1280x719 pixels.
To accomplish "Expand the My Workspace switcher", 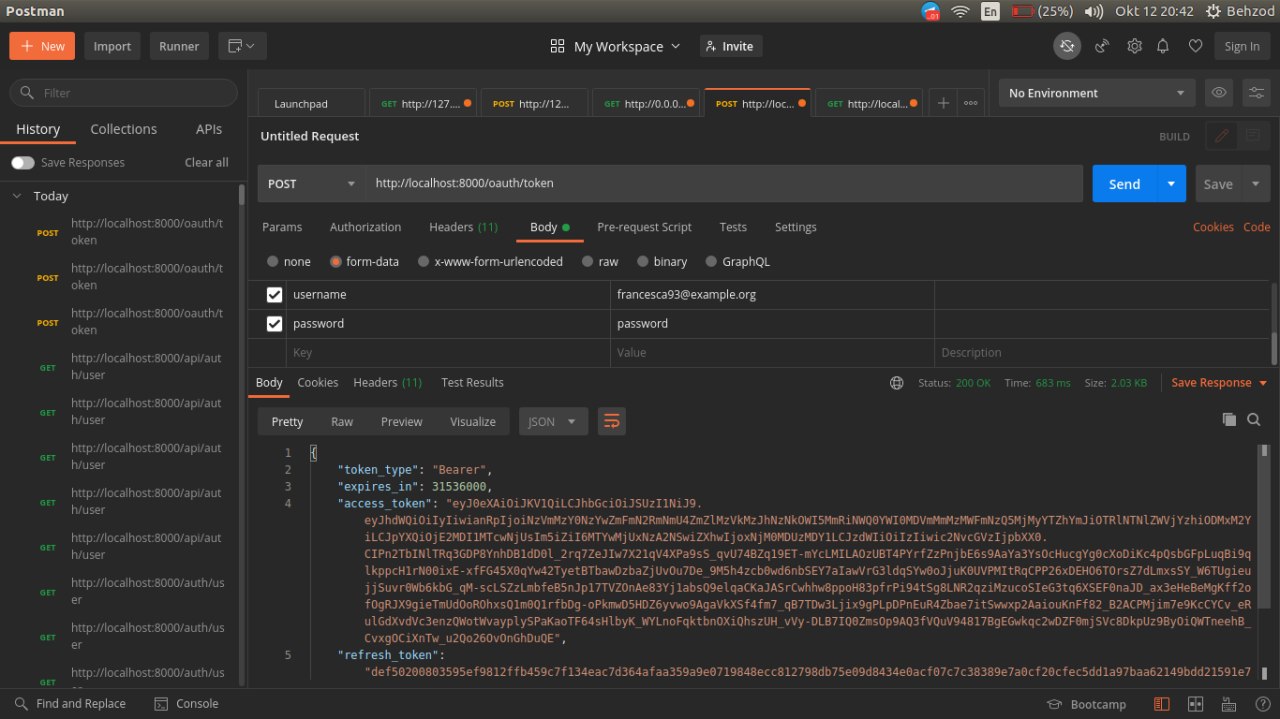I will pos(615,46).
